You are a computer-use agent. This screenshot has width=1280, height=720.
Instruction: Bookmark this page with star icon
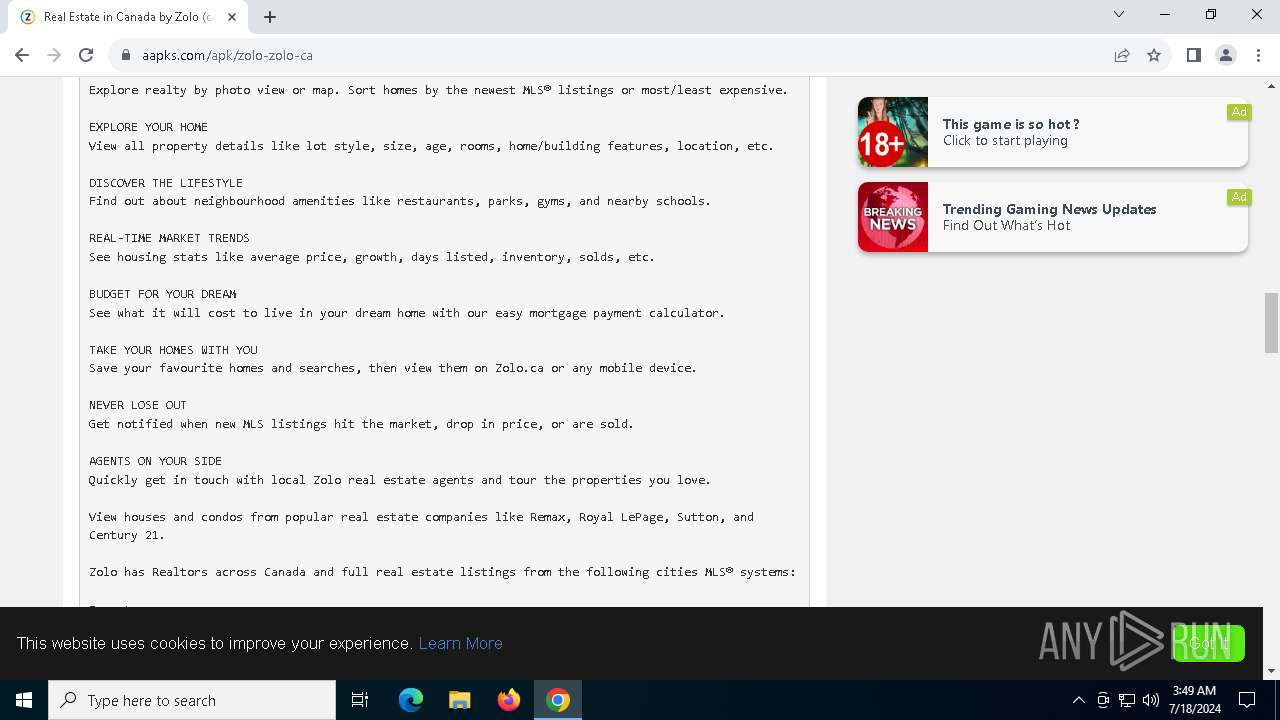[1154, 55]
